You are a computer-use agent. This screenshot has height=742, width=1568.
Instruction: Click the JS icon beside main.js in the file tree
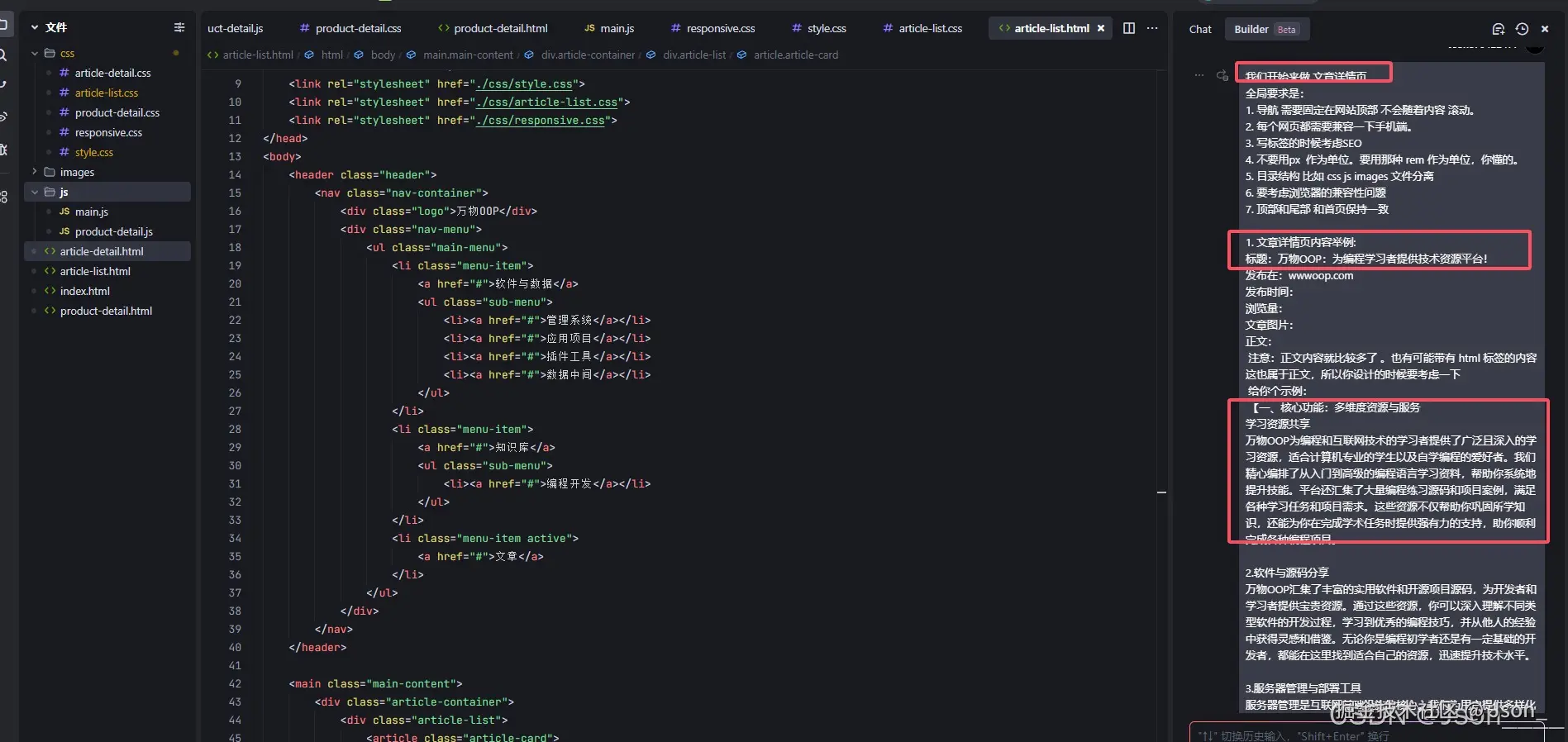[x=64, y=212]
